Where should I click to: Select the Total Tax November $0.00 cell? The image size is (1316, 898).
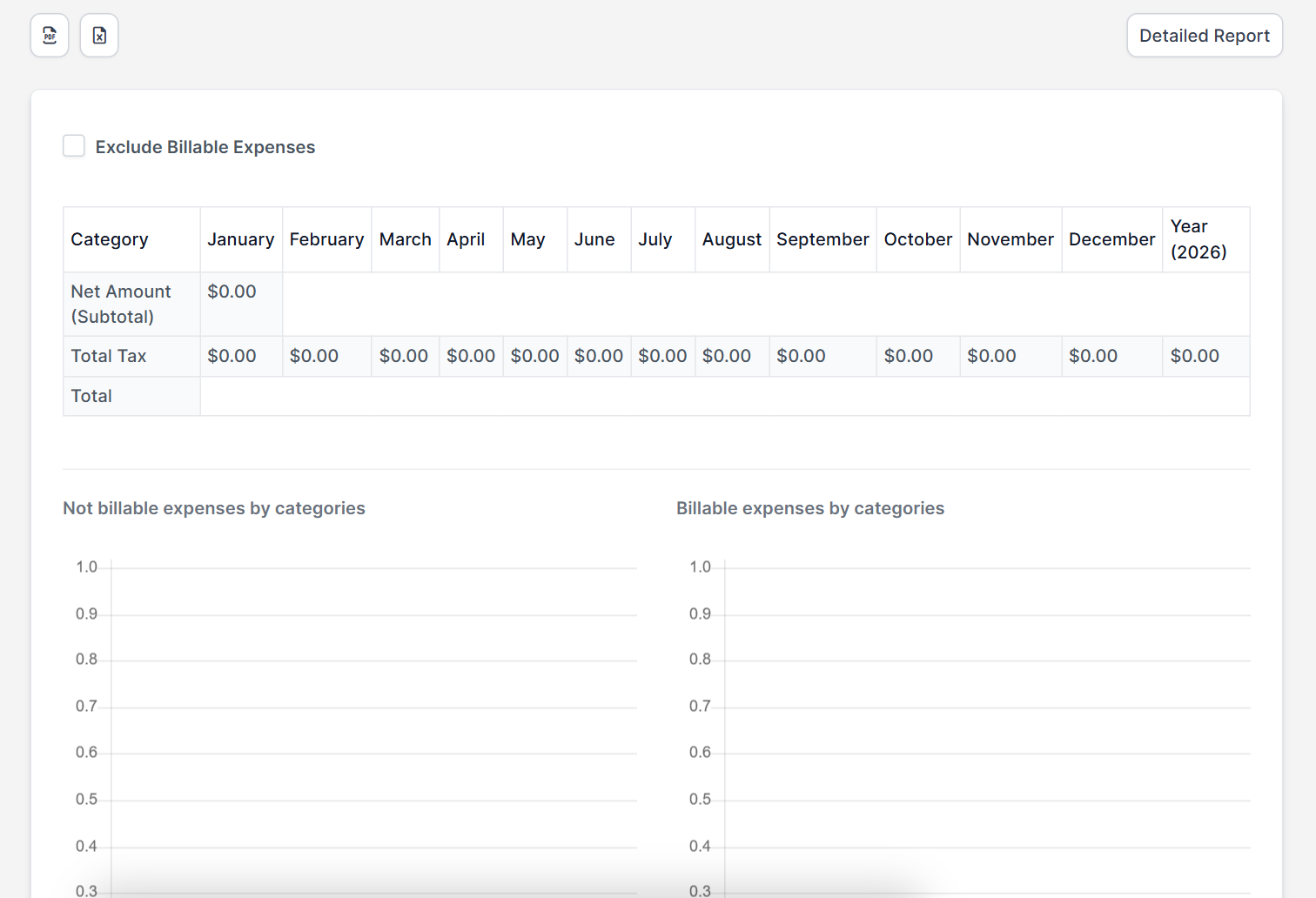[x=1010, y=356]
